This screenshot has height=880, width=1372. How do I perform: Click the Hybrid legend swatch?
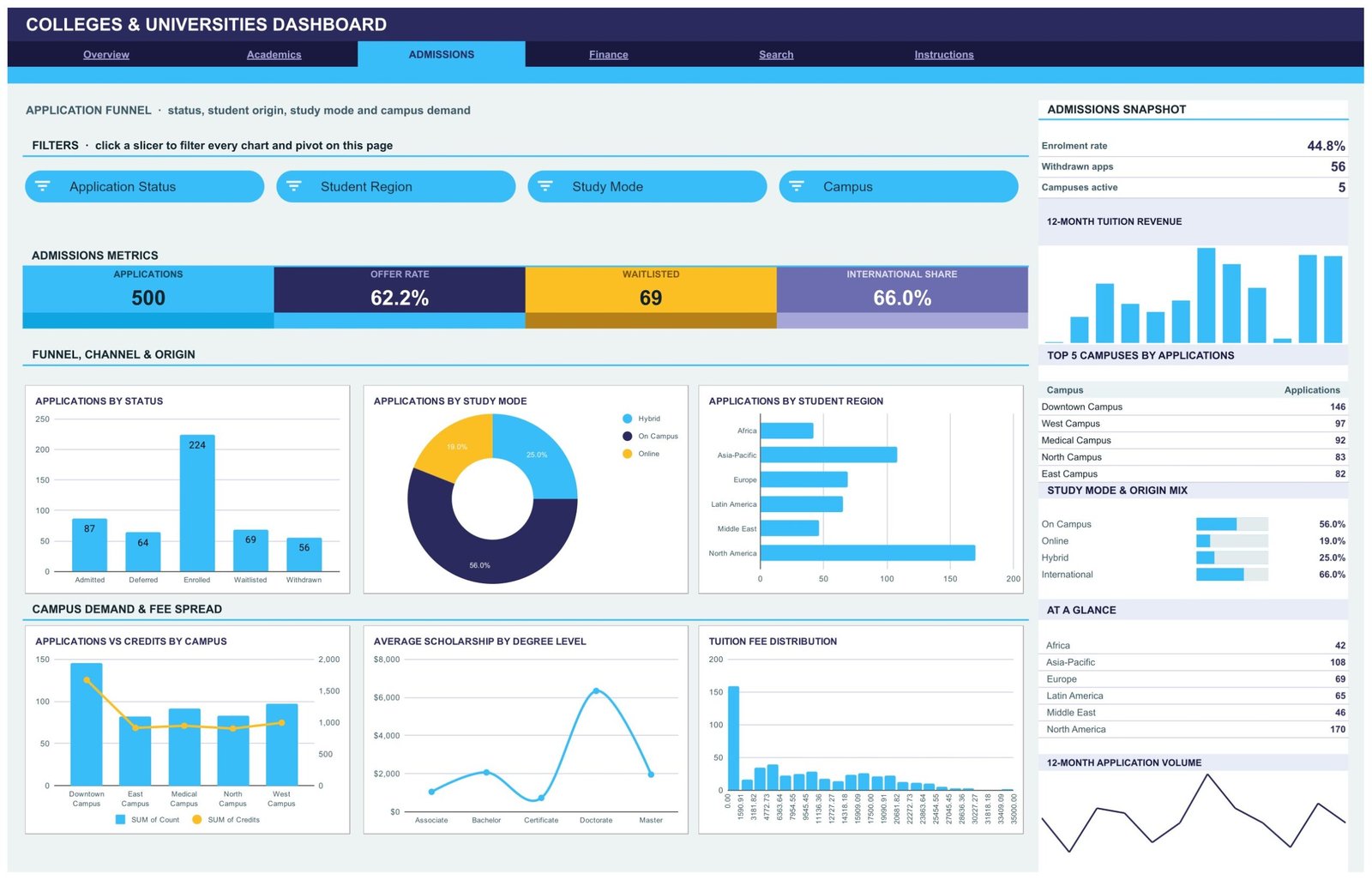pyautogui.click(x=628, y=419)
